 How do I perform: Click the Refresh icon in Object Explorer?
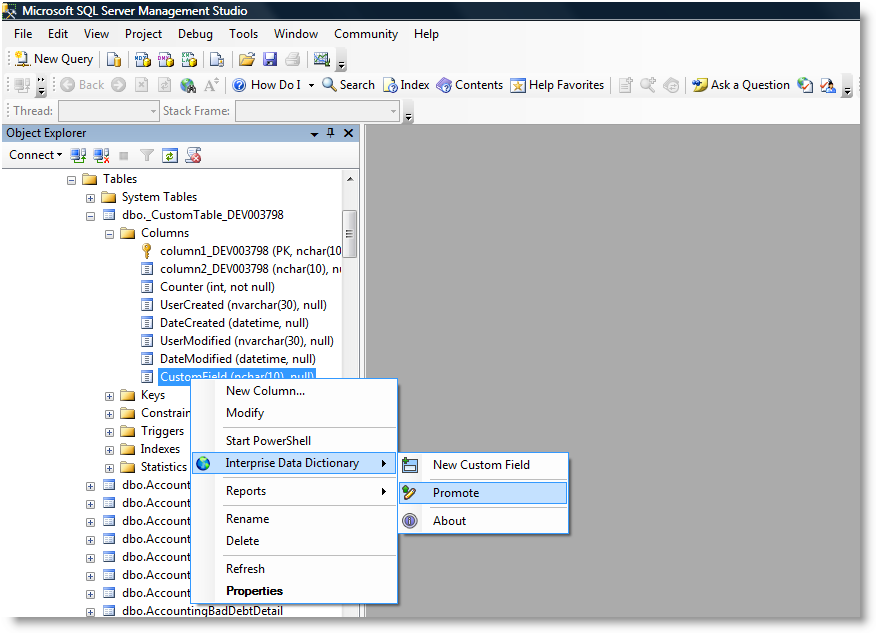point(170,155)
